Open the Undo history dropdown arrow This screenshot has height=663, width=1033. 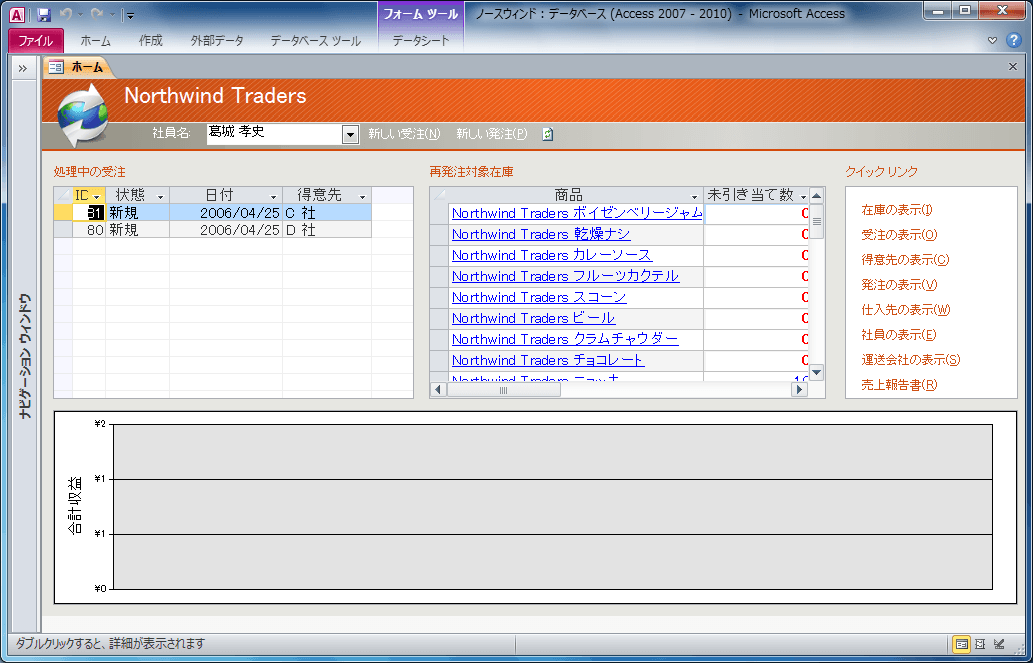coord(80,14)
